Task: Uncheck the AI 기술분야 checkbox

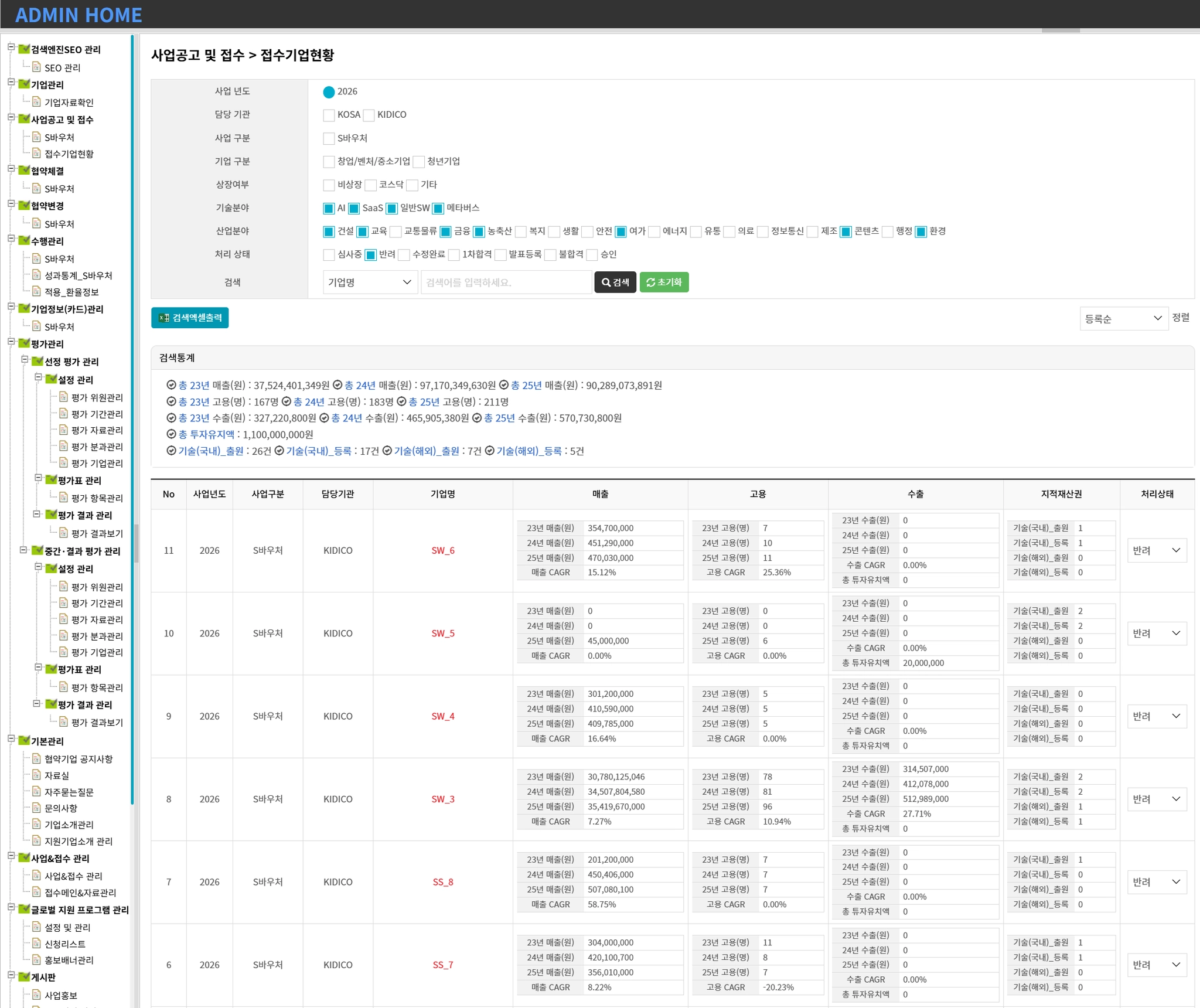Action: (329, 208)
